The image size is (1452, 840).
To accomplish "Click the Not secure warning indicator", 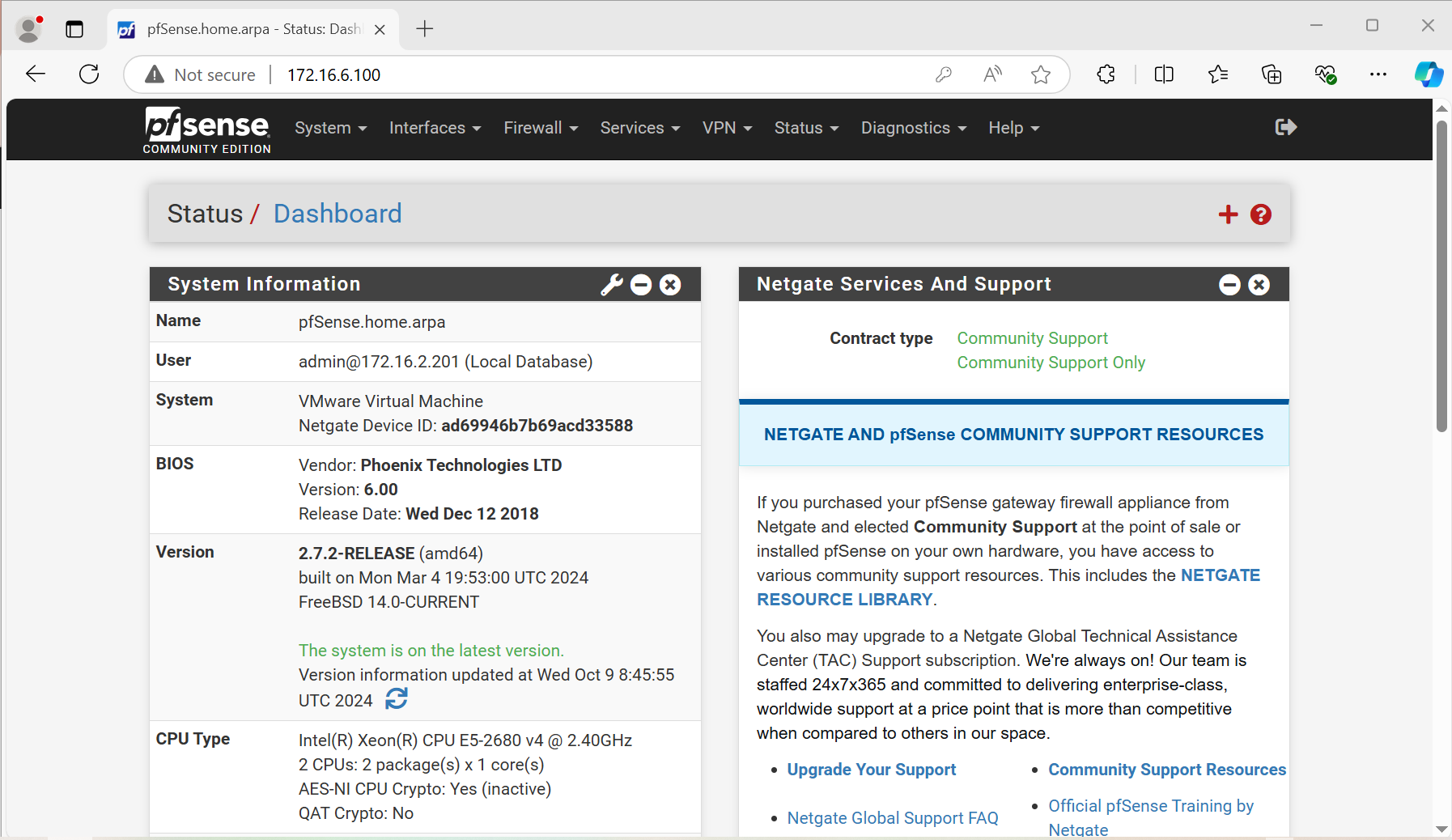I will 201,74.
